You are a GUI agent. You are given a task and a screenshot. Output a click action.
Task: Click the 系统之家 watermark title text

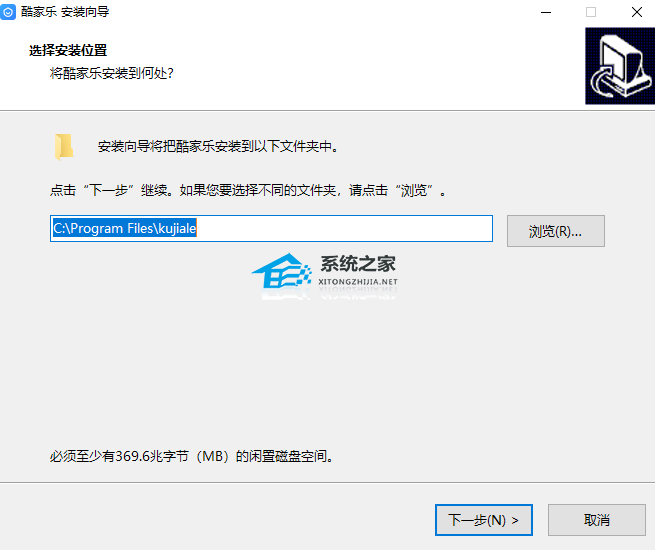click(x=358, y=264)
